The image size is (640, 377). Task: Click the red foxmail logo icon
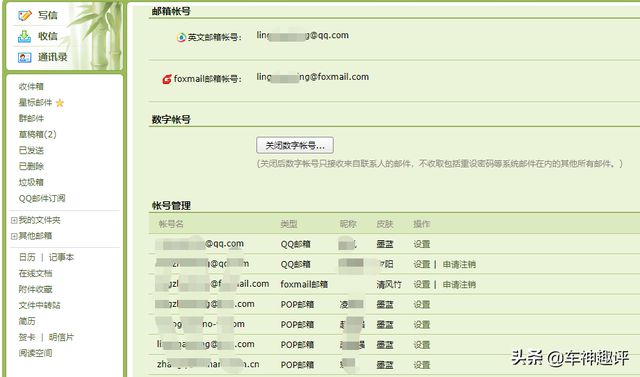tap(167, 79)
